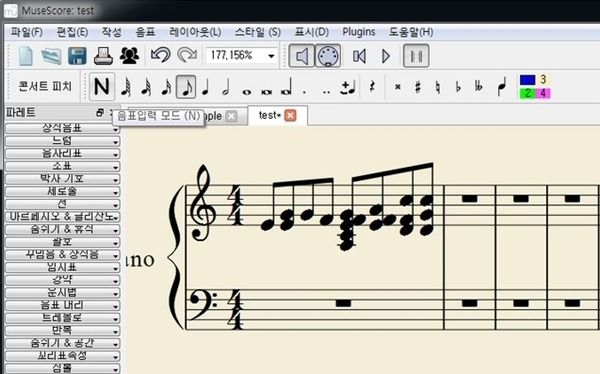
Task: Toggle note input mode with the N button
Action: click(x=102, y=87)
